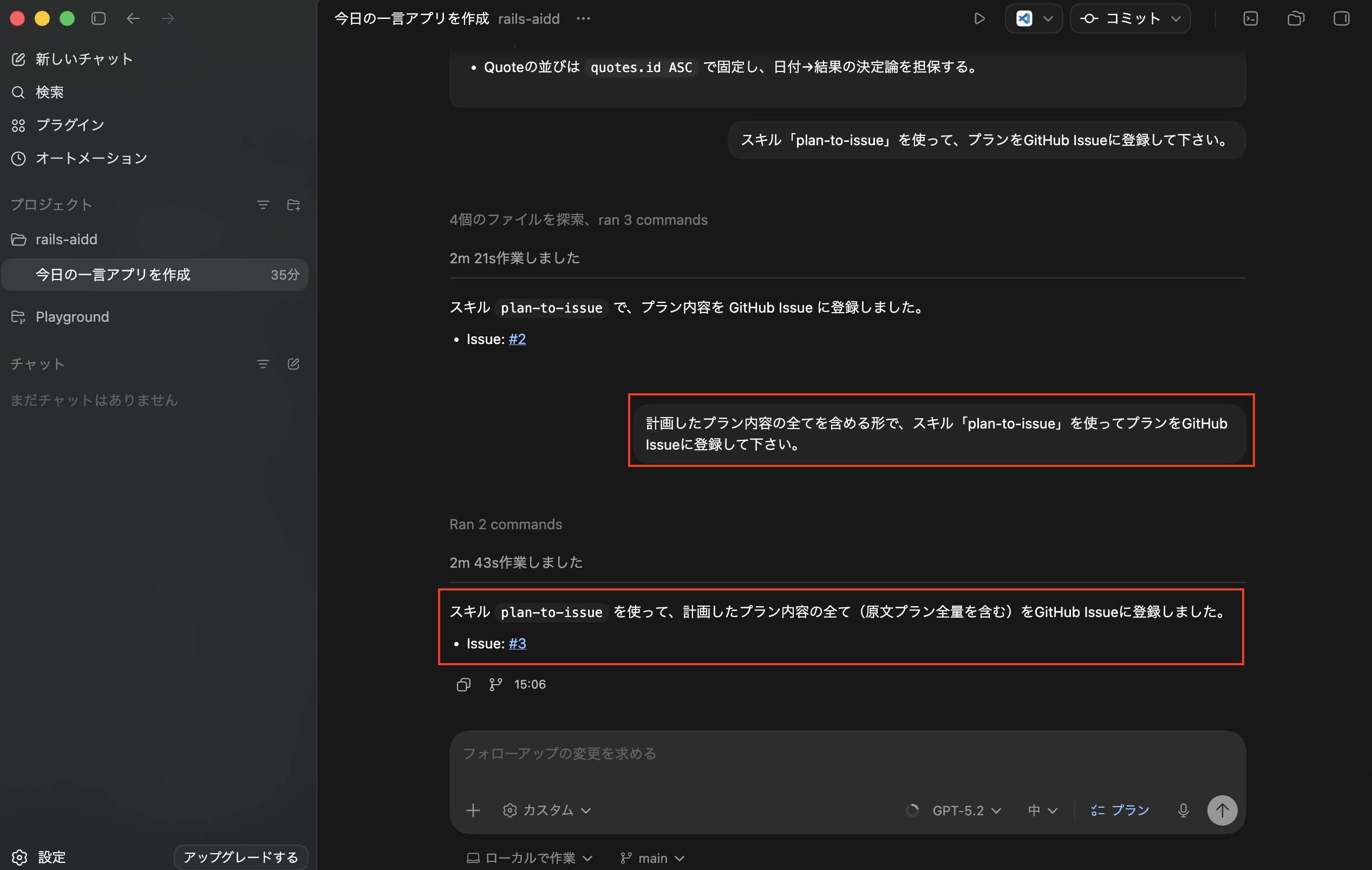Toggle the left sidebar panel icon

point(99,19)
